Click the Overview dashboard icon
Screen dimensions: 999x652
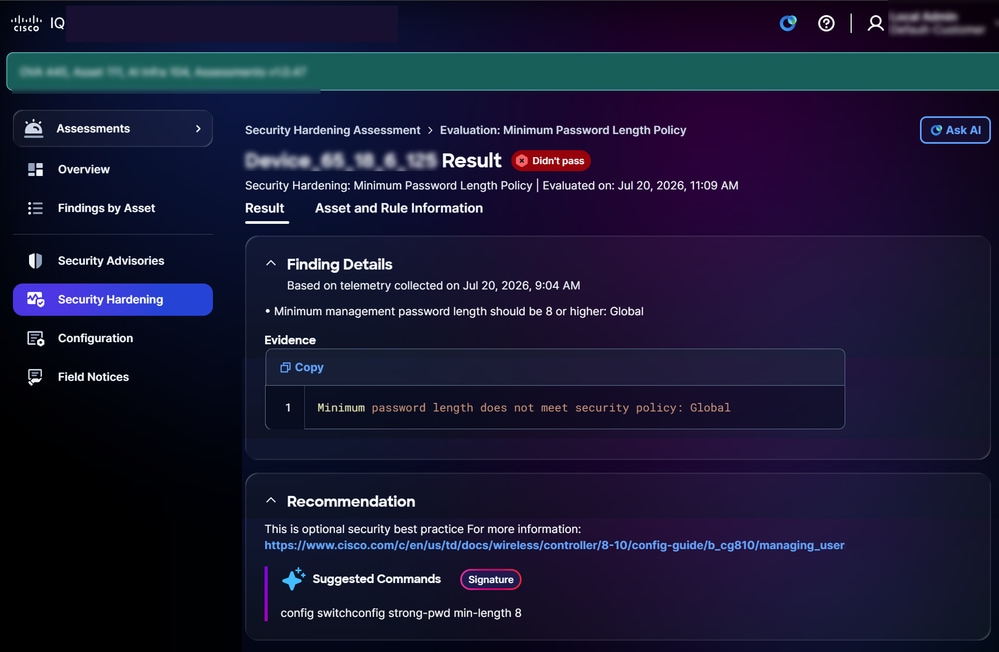(36, 170)
